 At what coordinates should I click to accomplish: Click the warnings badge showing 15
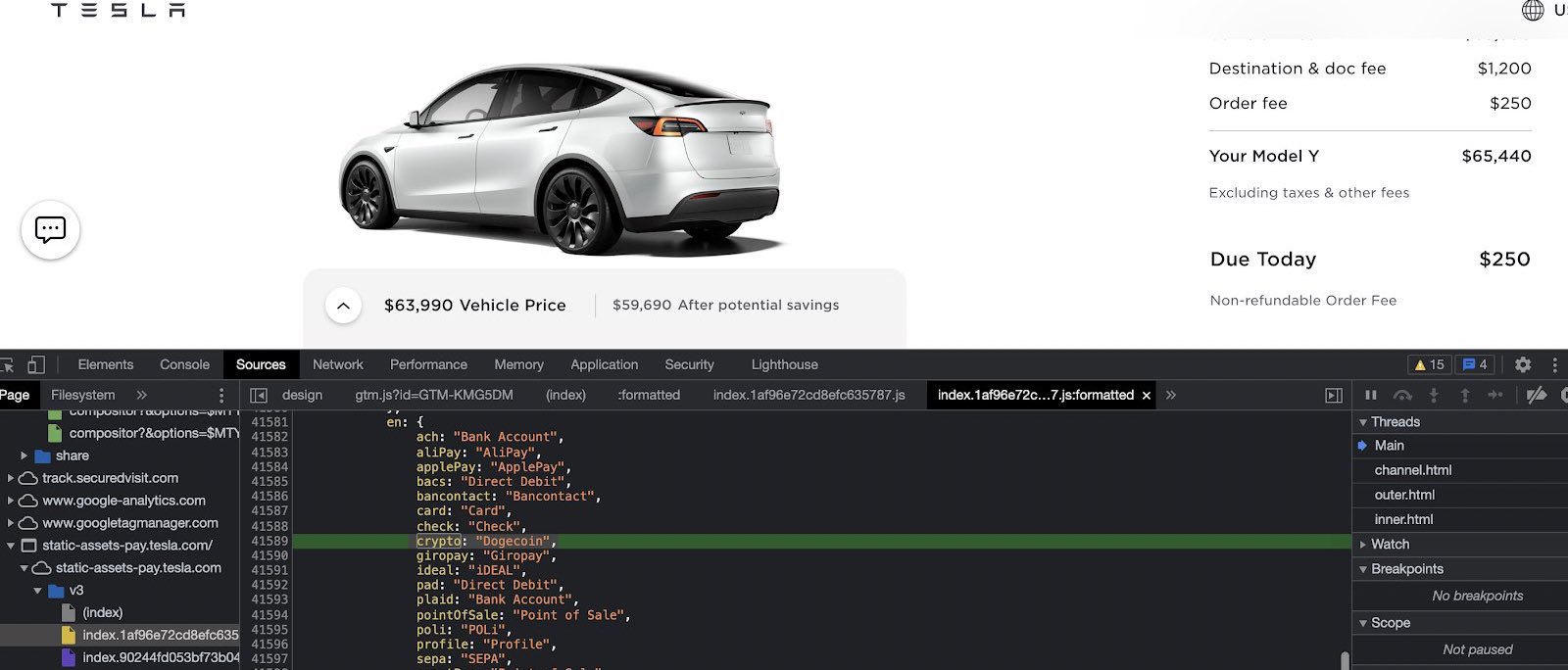[x=1429, y=364]
